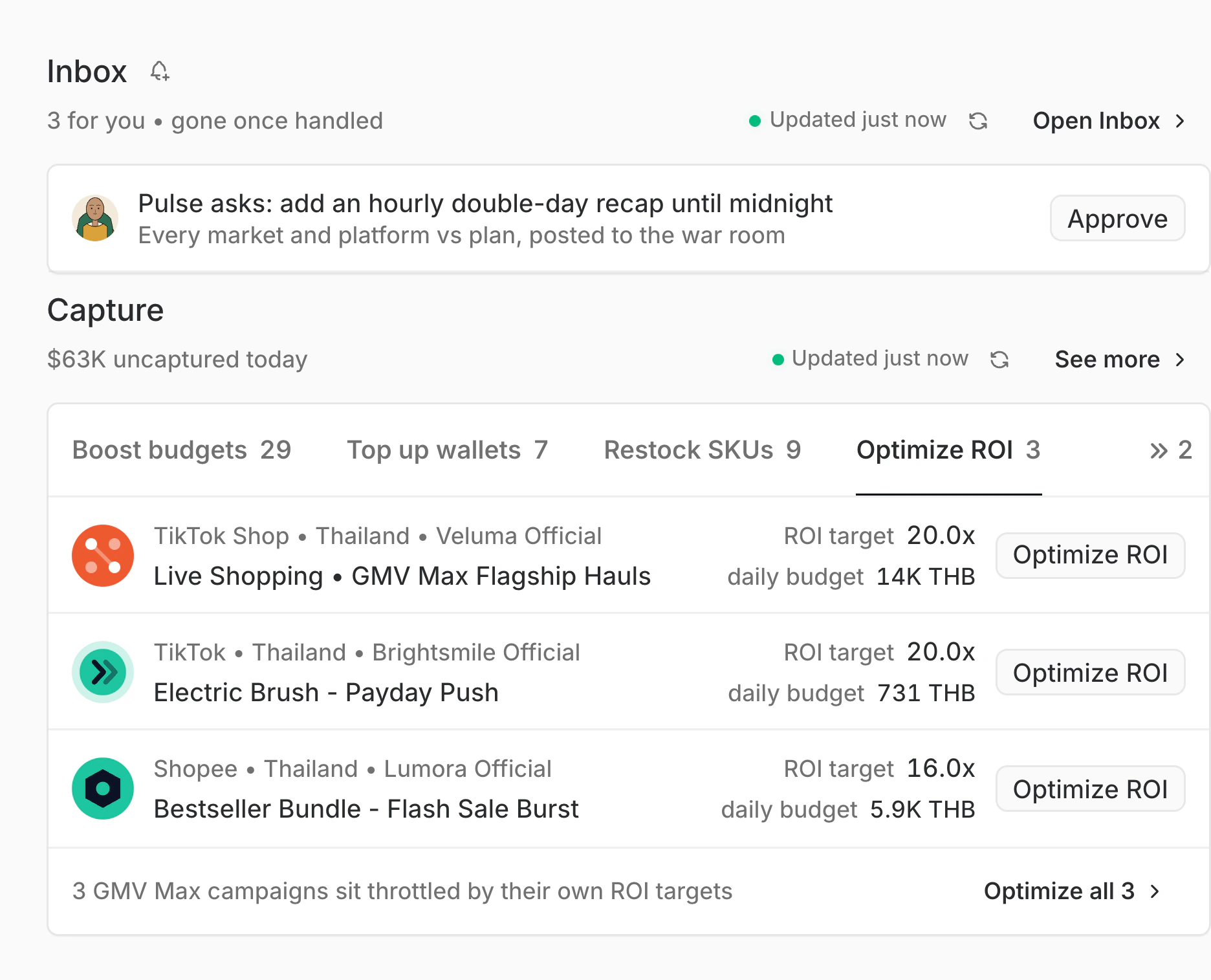
Task: Click the Electric Brush - Payday Push title
Action: pos(326,693)
